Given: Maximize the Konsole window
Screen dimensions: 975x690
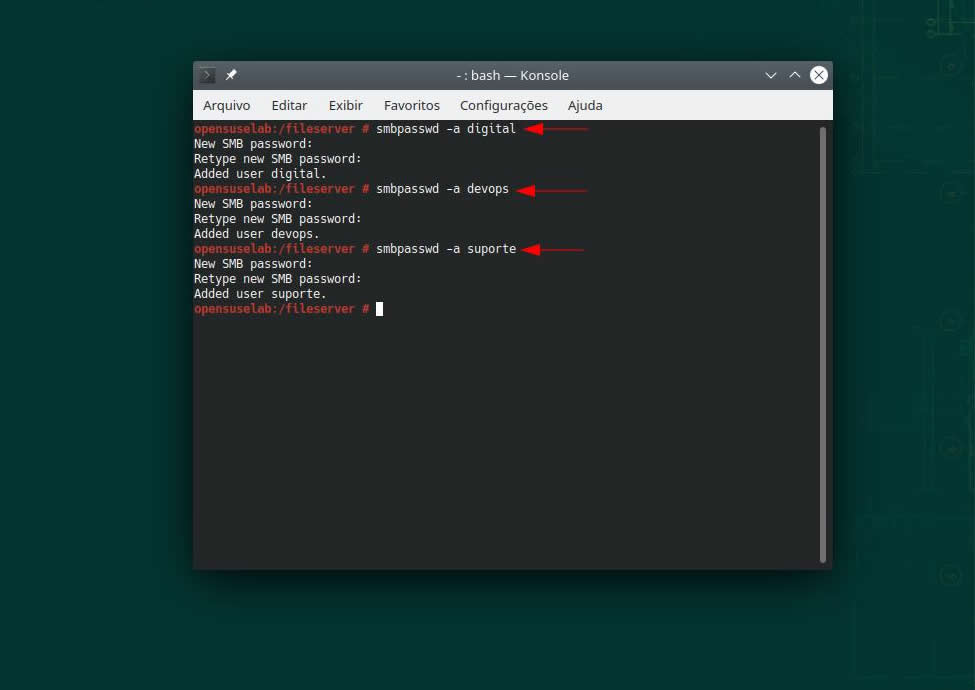Looking at the screenshot, I should [795, 75].
